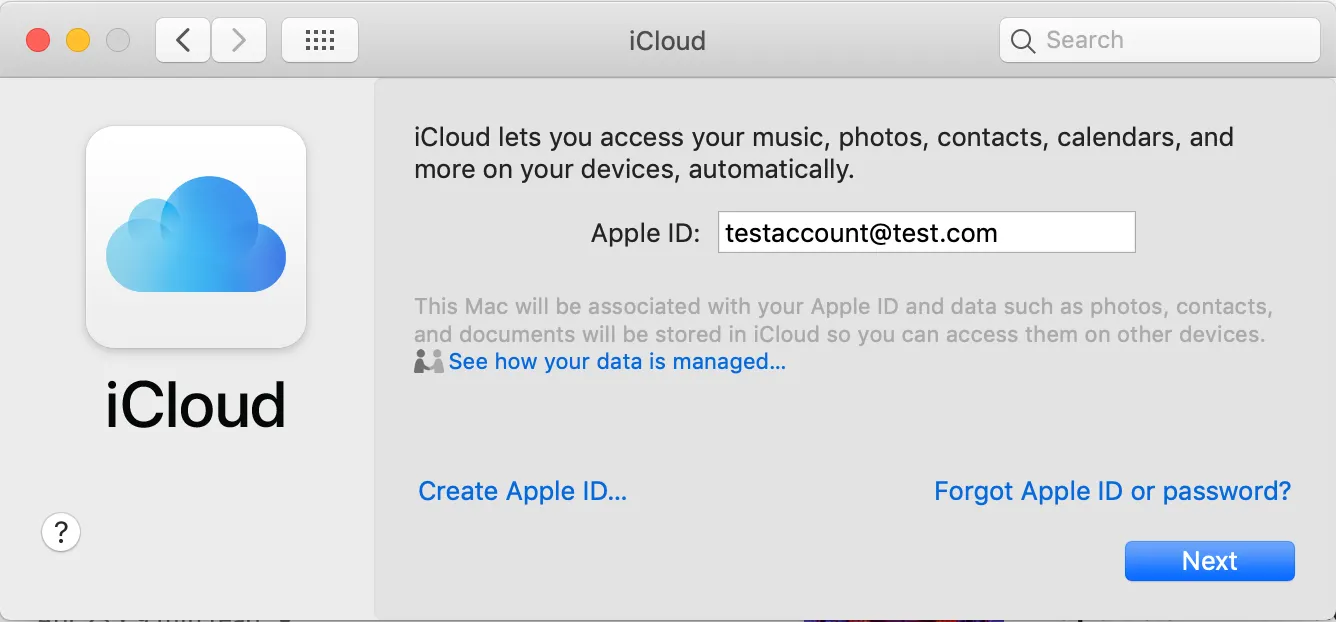Close the iCloud window with red button

(x=38, y=40)
